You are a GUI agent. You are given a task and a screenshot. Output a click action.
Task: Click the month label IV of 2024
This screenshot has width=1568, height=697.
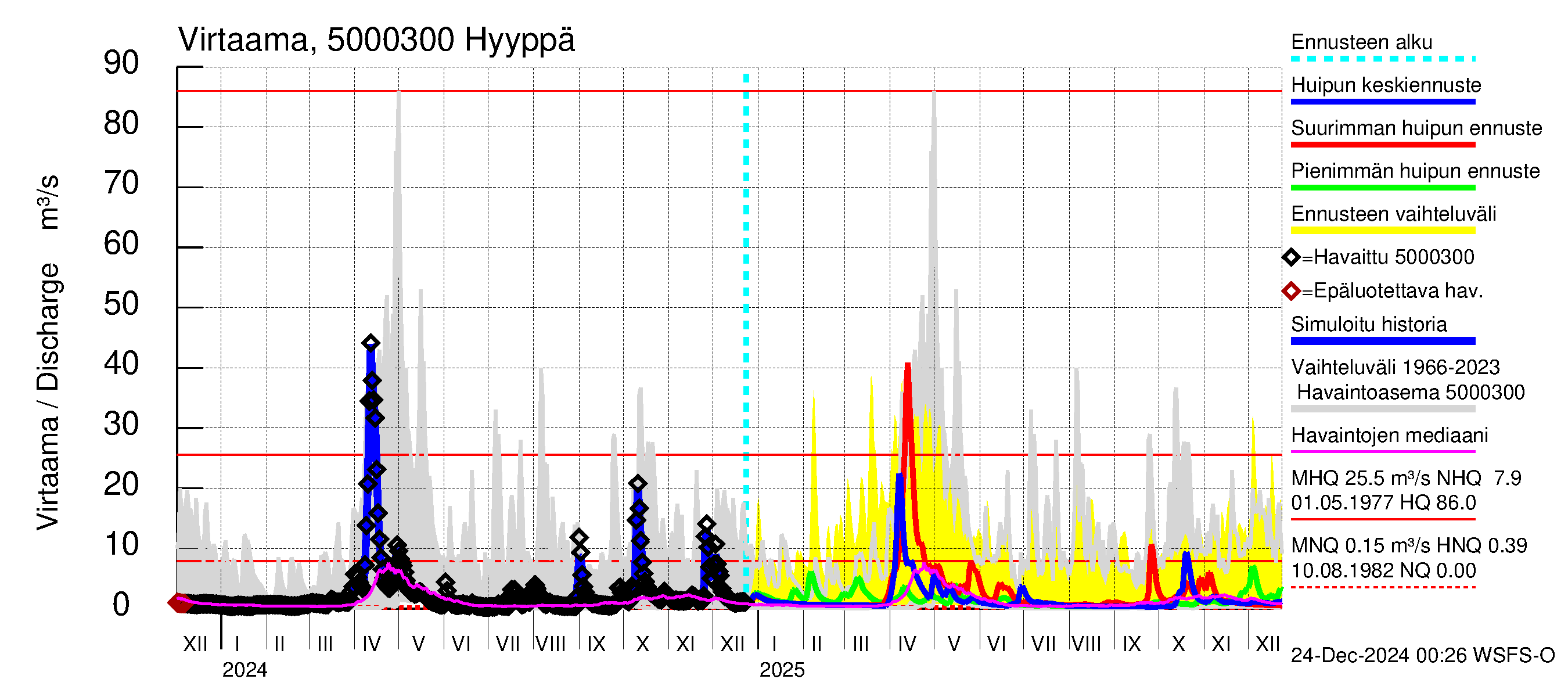coord(371,644)
